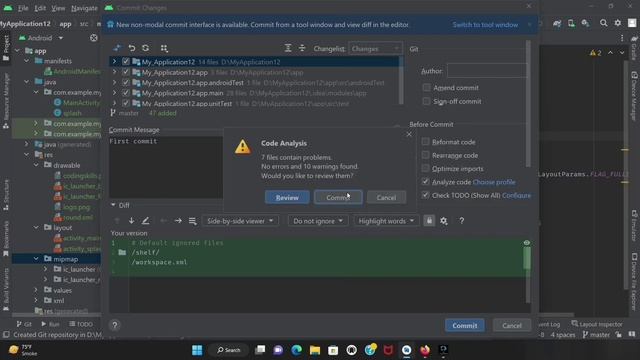The width and height of the screenshot is (640, 360).
Task: Click Show Diff icon in commit toolbar
Action: 117,48
